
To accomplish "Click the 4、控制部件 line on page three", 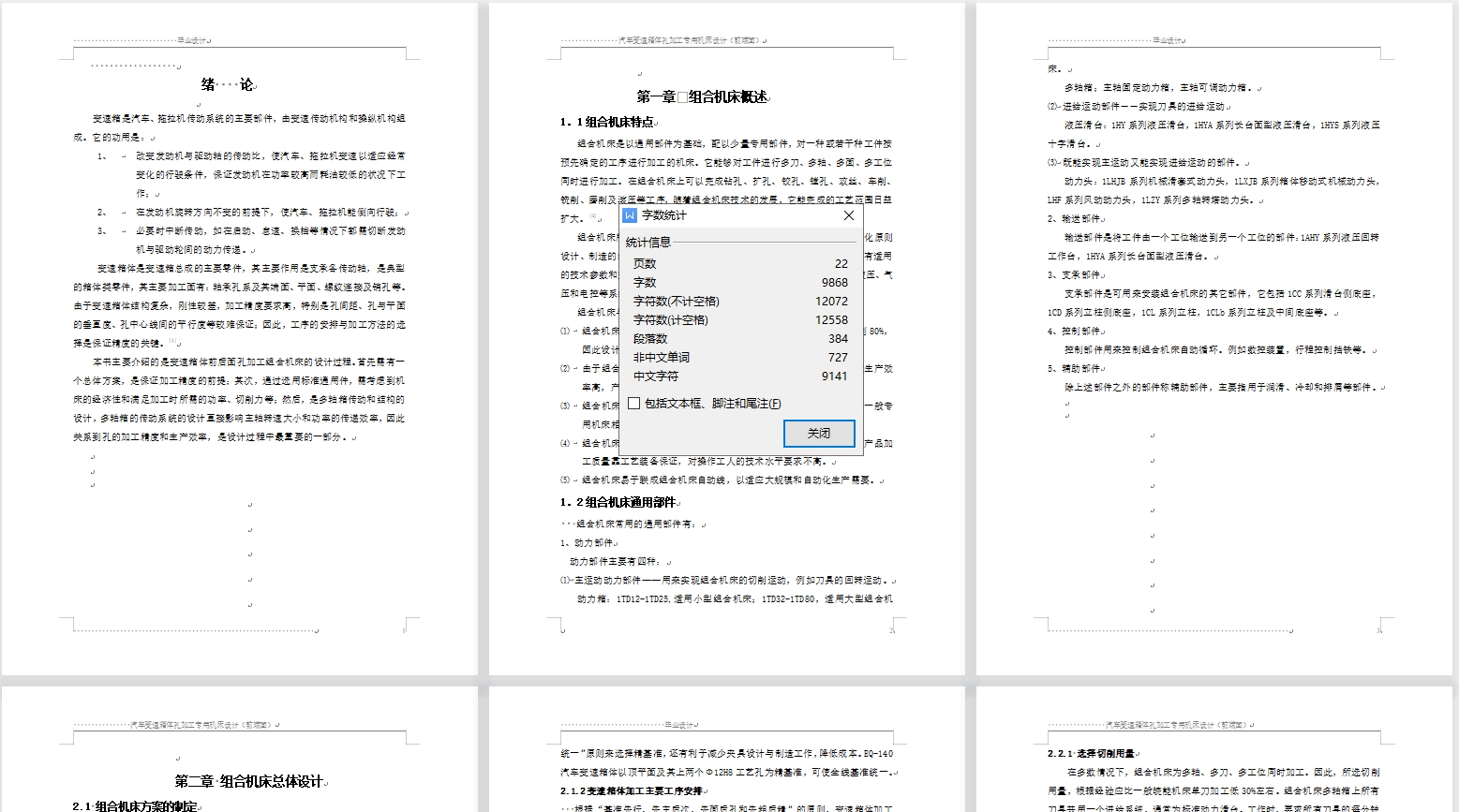I will (1075, 331).
